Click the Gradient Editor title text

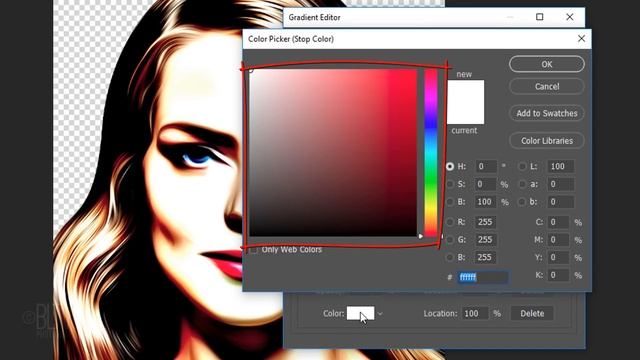(x=314, y=18)
